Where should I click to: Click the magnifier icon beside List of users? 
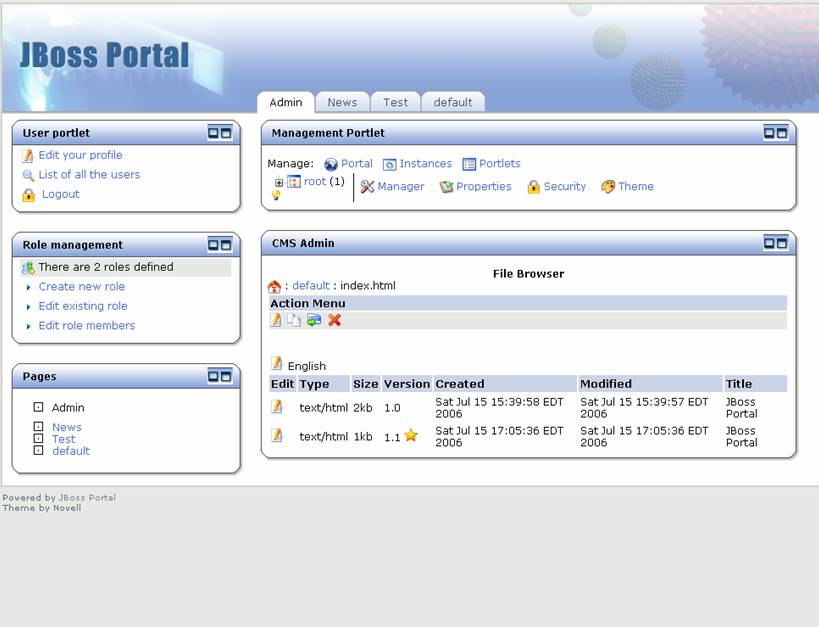[28, 176]
